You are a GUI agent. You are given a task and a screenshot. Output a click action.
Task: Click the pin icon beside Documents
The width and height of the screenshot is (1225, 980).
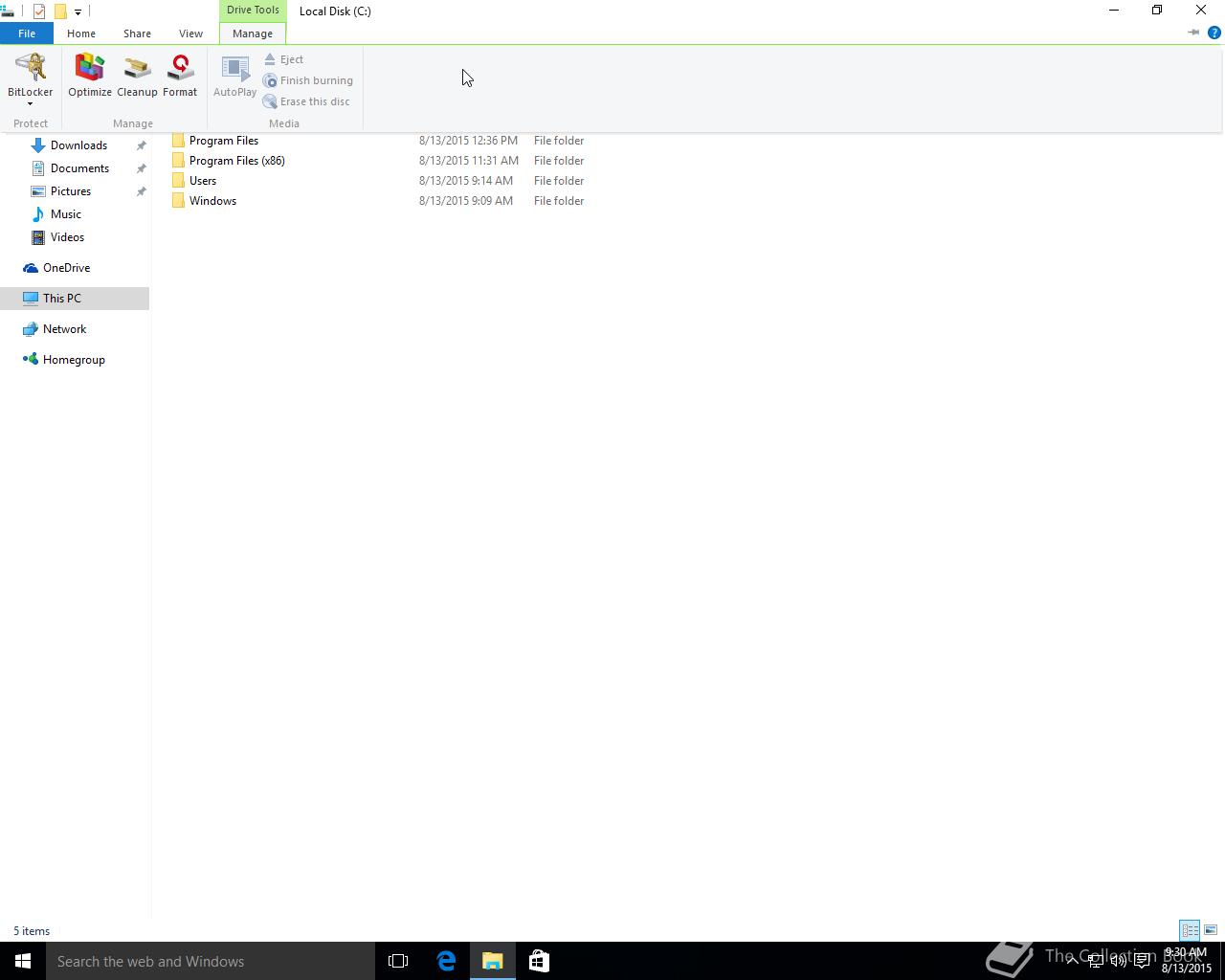(141, 168)
